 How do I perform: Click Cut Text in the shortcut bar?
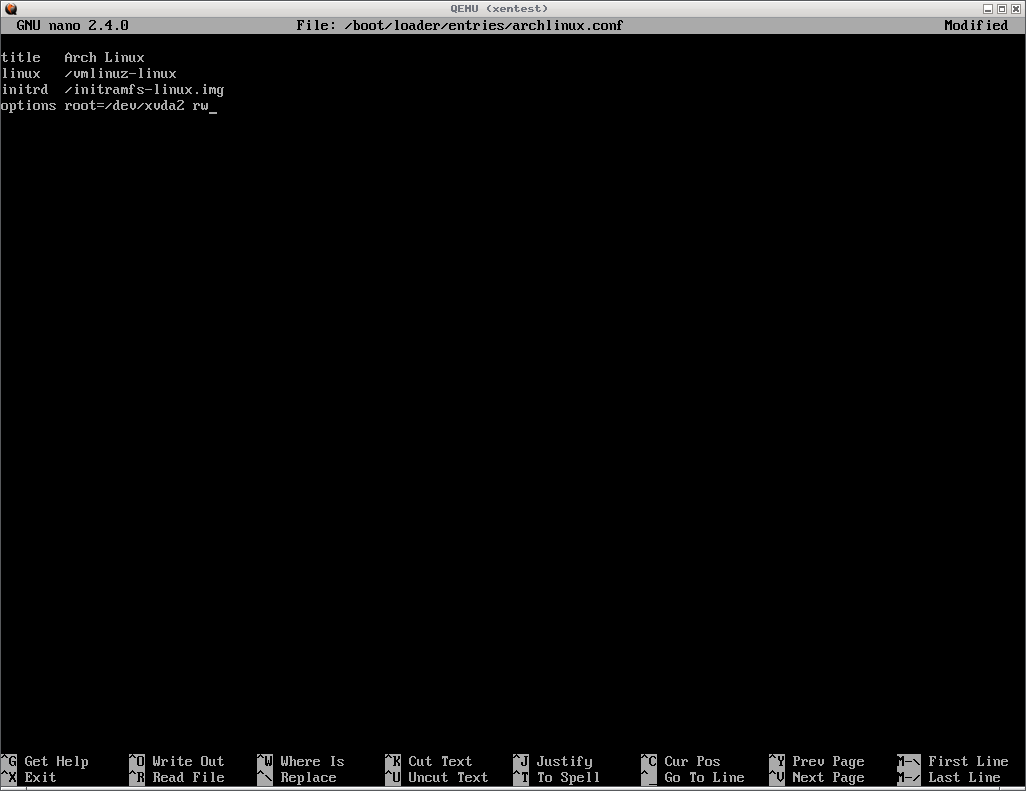[x=439, y=761]
